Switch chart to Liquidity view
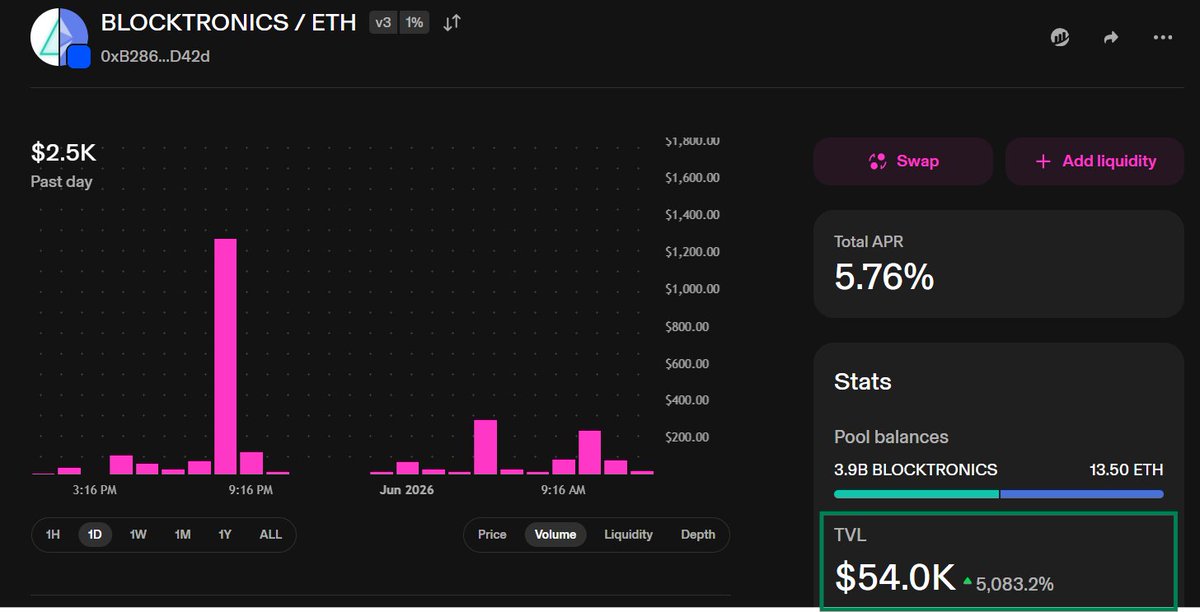The image size is (1200, 612). tap(628, 534)
